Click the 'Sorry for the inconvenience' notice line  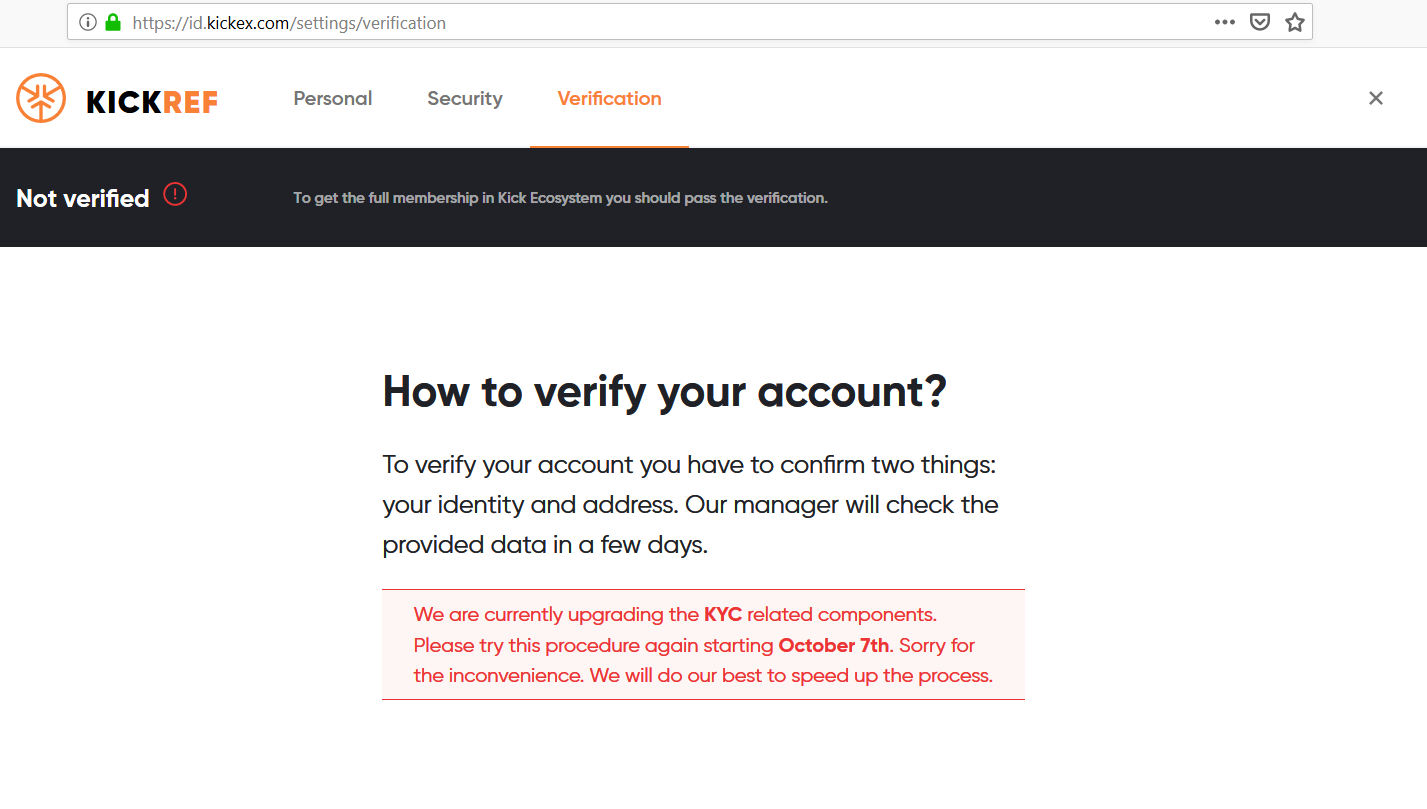click(703, 675)
